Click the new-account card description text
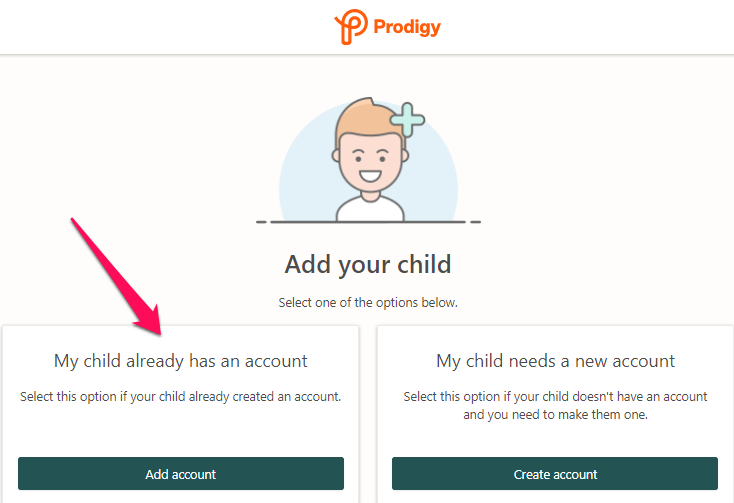Screen dimensions: 734x503 (555, 406)
